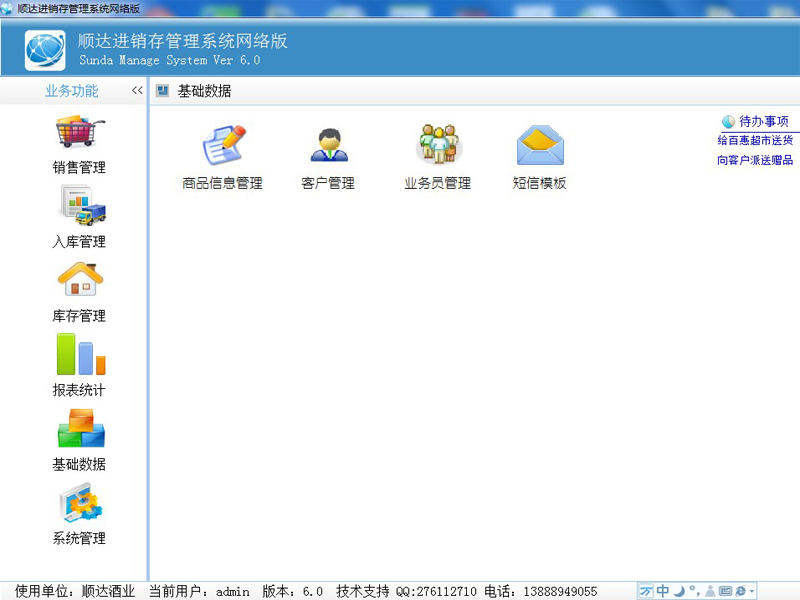Select 基础数据 colored boxes icon in sidebar
This screenshot has height=600, width=800.
79,429
